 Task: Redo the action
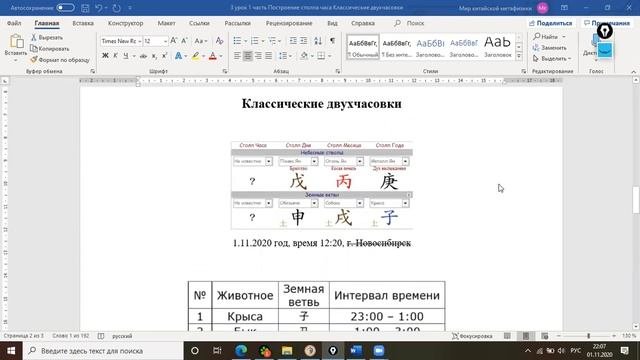pyautogui.click(x=116, y=8)
